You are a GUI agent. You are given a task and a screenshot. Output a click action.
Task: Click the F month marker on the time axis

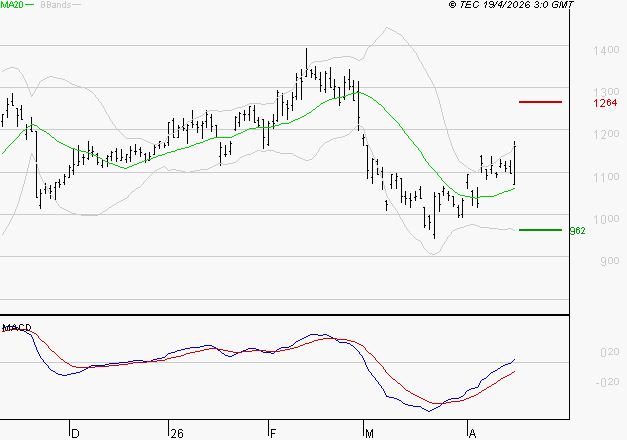click(273, 434)
